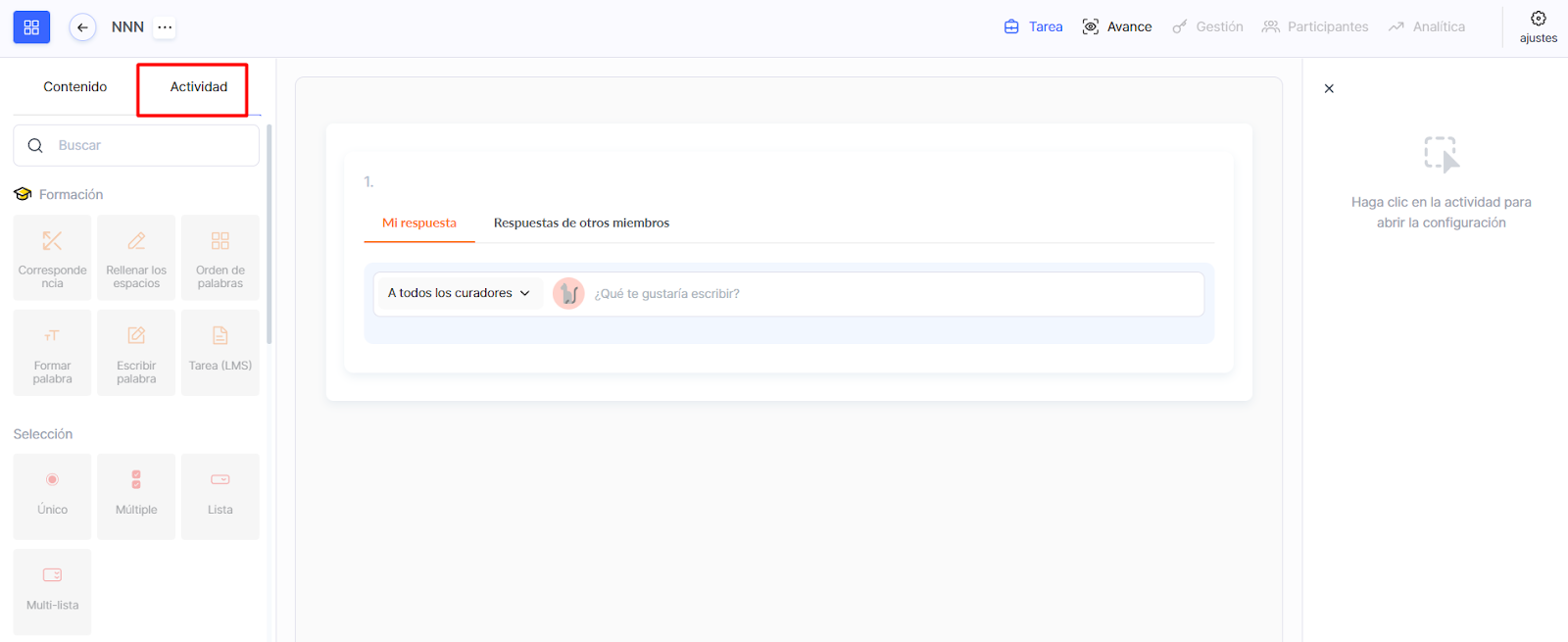Screen dimensions: 1568x642
Task: Add the Tarea (LMS) activity
Action: (x=220, y=352)
